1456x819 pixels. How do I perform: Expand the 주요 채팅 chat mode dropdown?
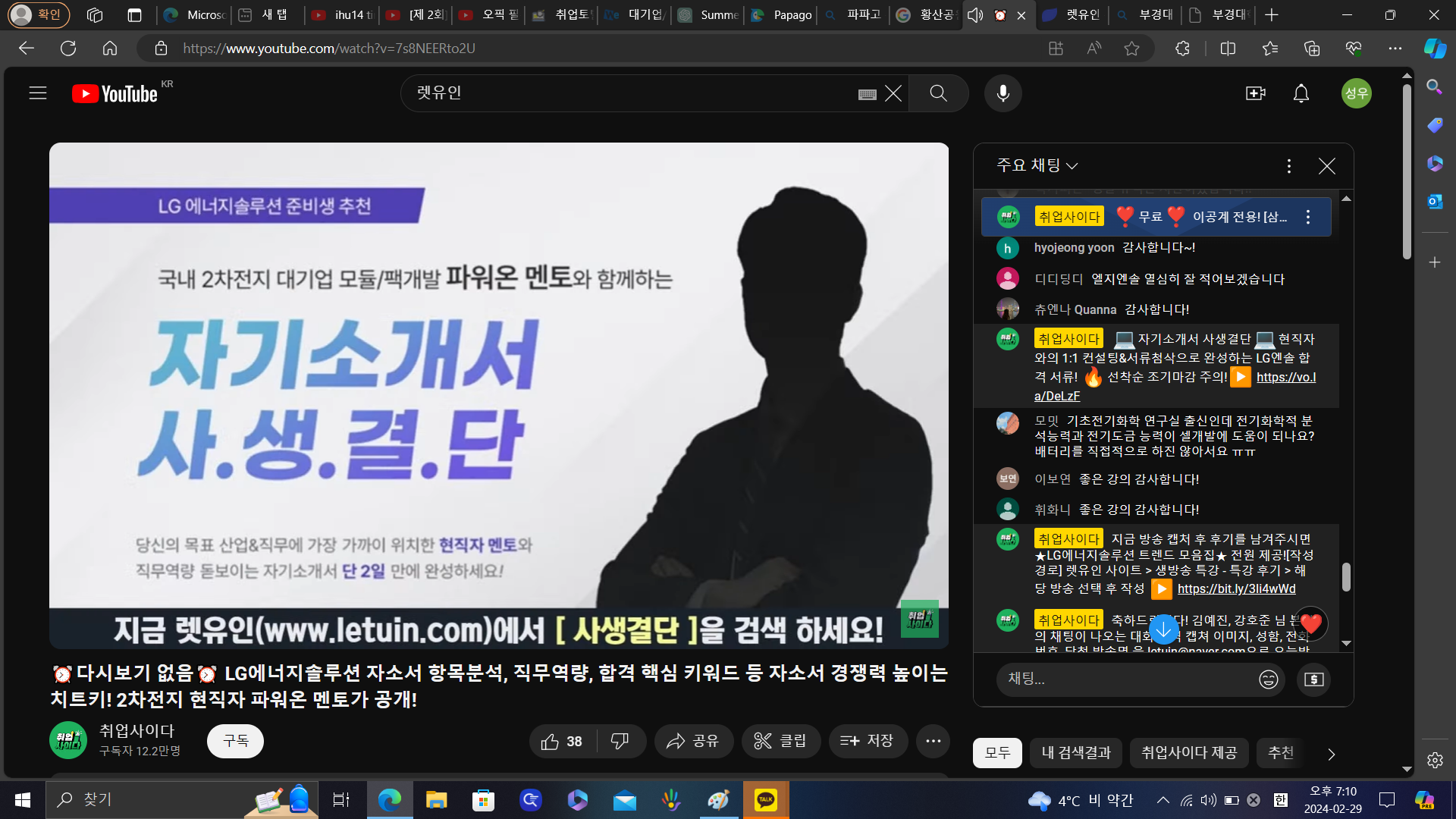[x=1037, y=165]
